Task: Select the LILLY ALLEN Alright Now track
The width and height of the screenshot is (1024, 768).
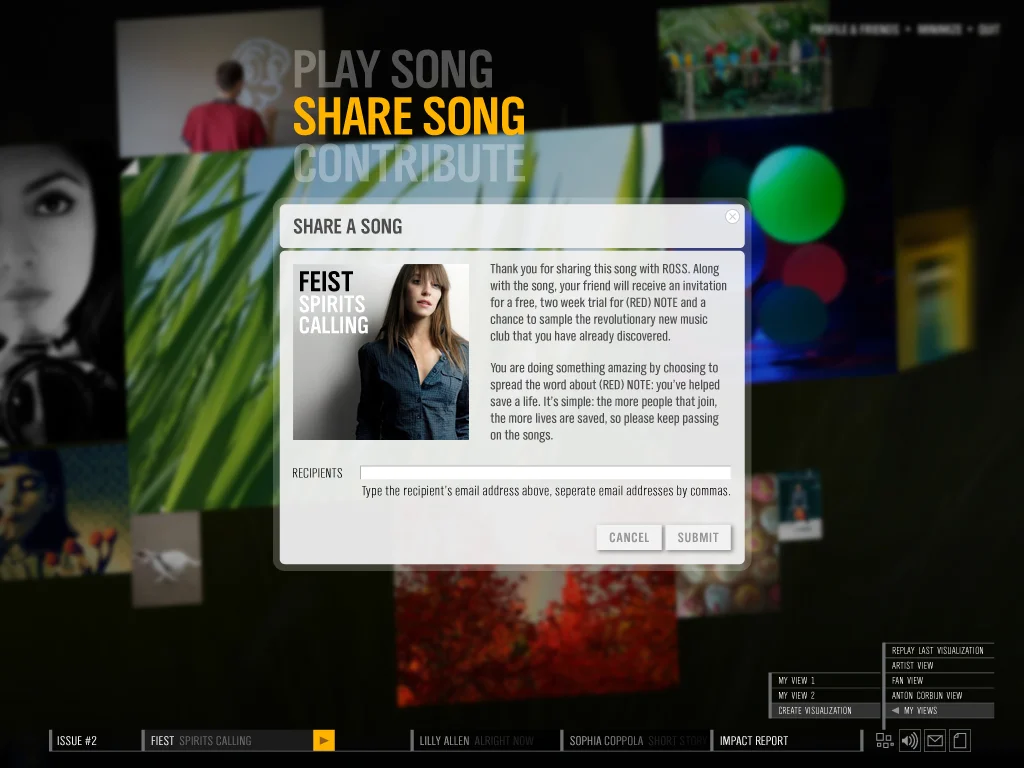Action: 487,740
